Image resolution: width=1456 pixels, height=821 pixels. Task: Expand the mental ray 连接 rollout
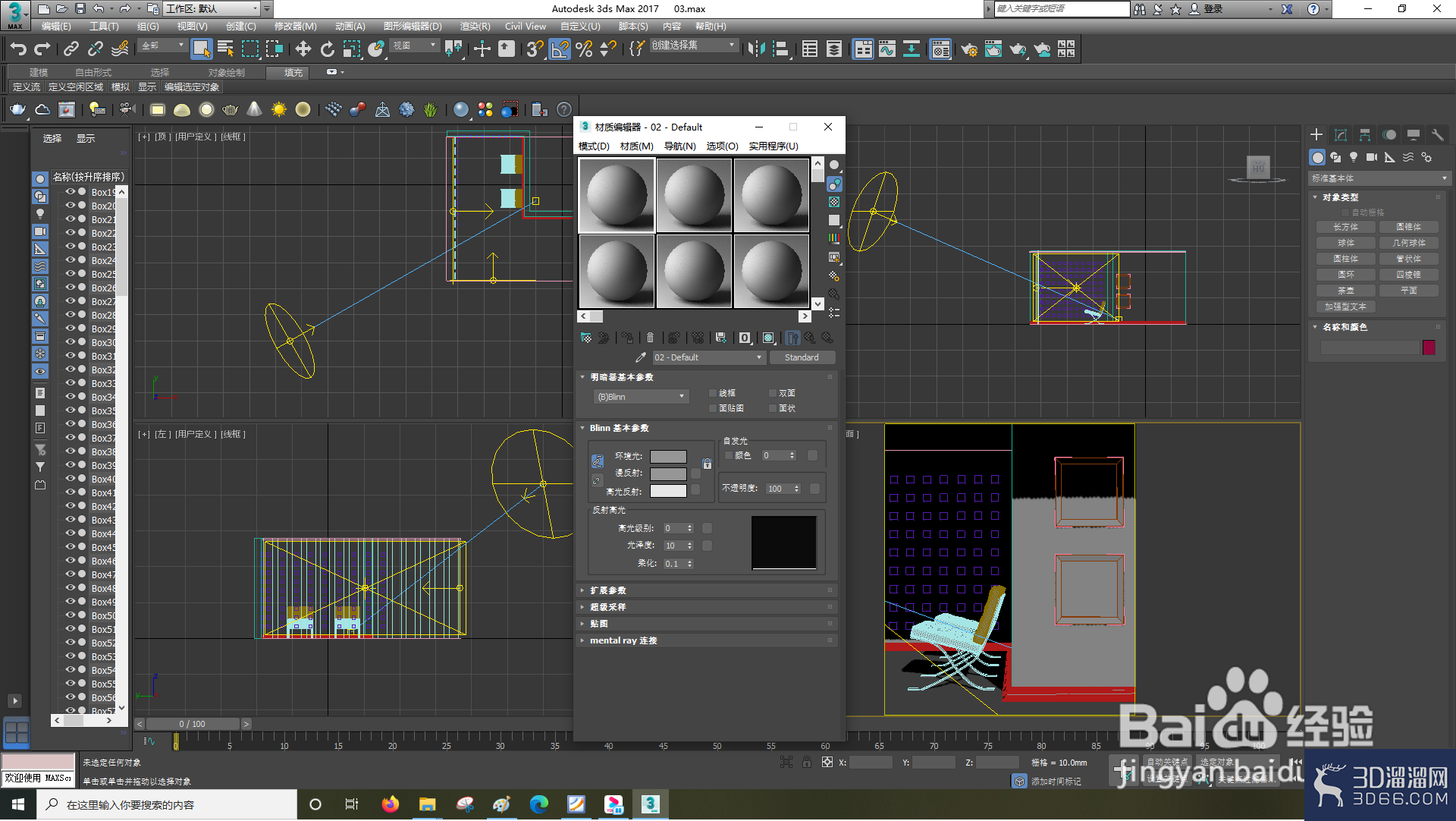[x=707, y=640]
